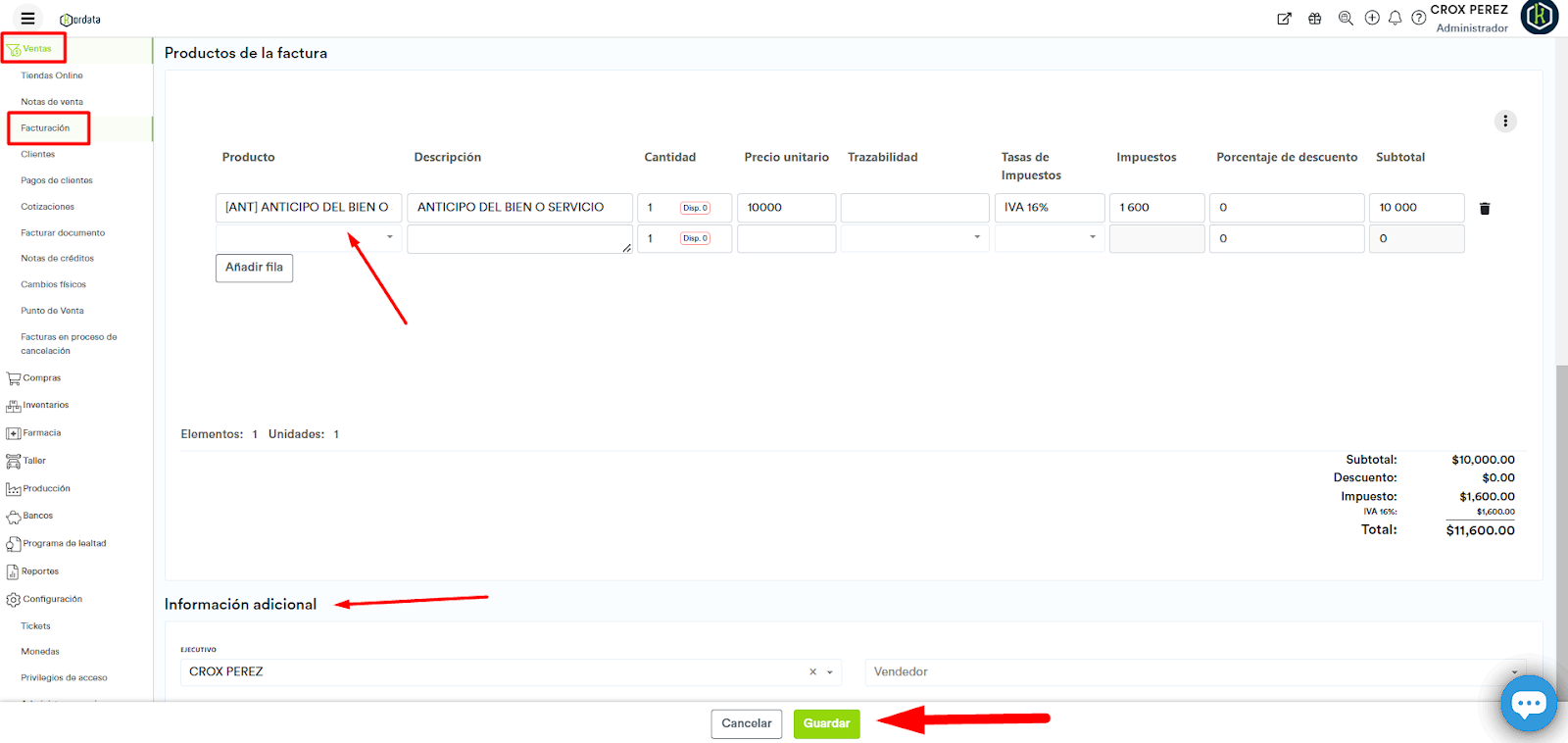Go to Cotizaciones in the sidebar
The image size is (1568, 743).
47,207
